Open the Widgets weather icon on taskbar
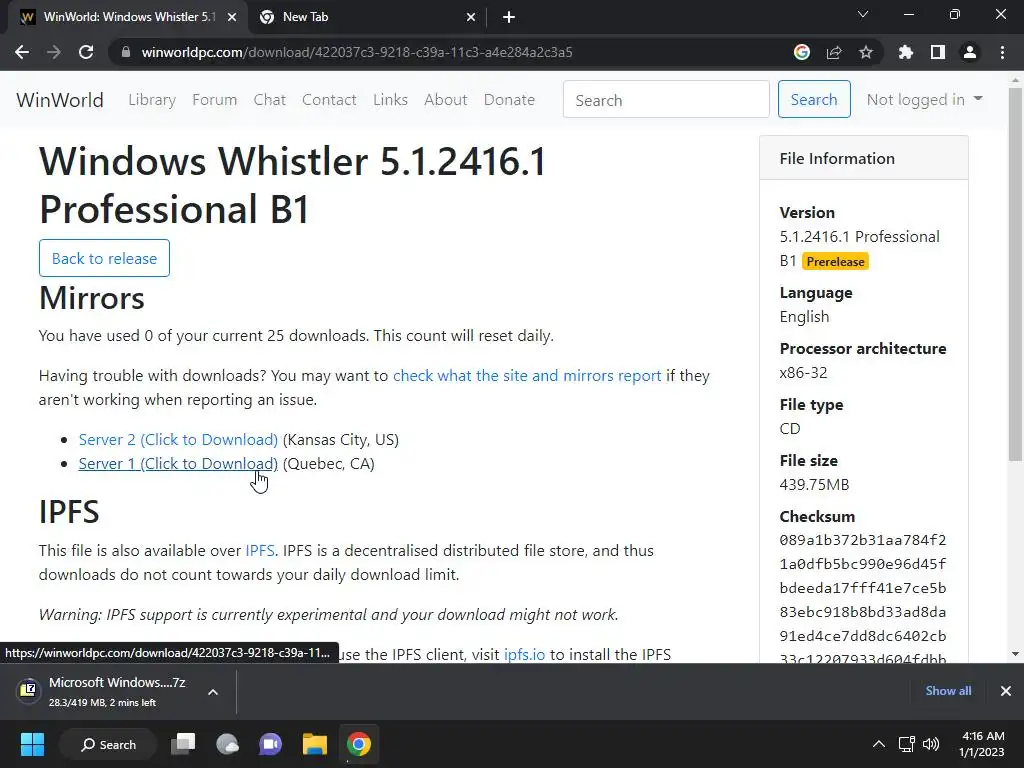The height and width of the screenshot is (768, 1024). (x=227, y=744)
